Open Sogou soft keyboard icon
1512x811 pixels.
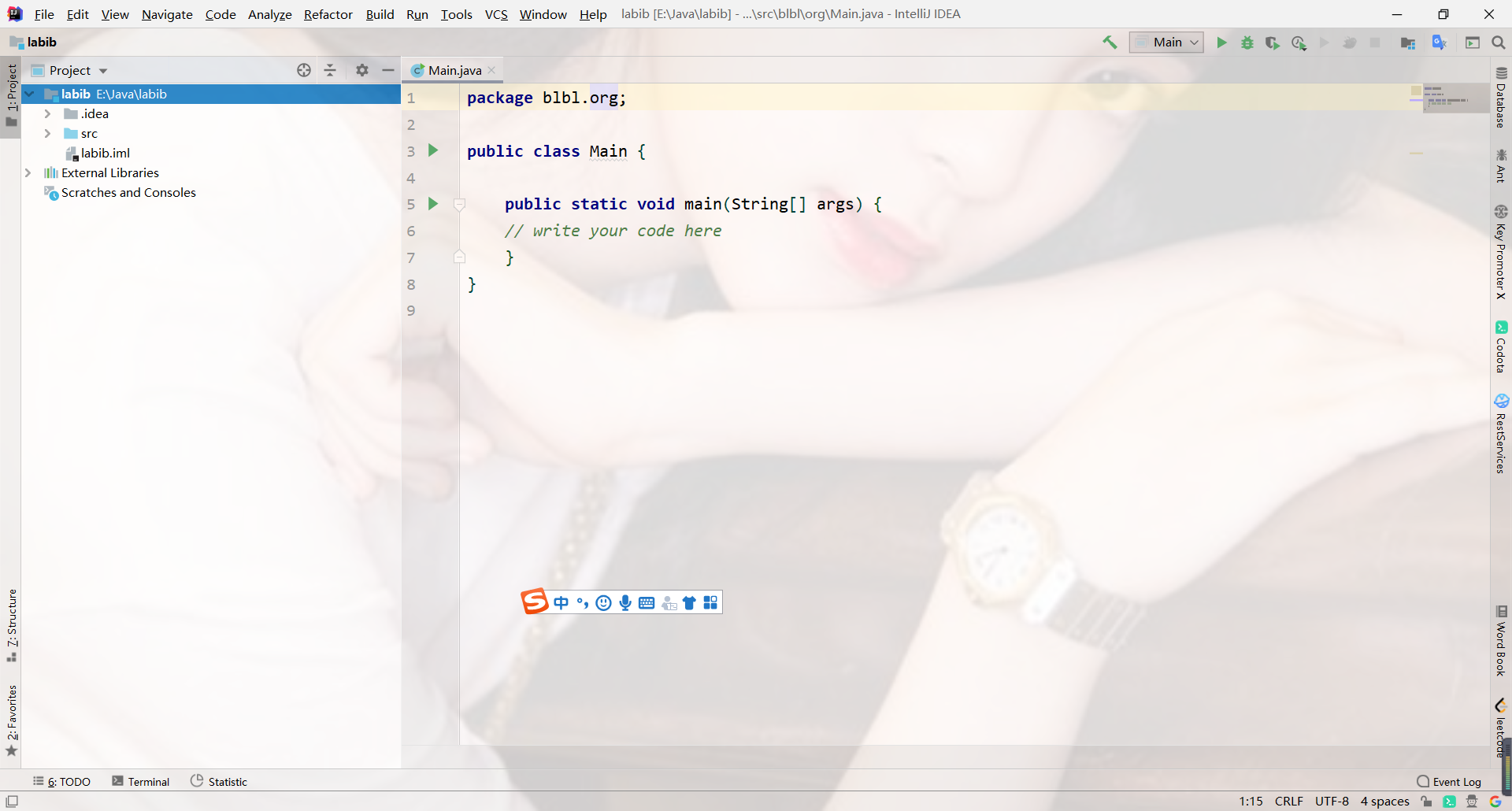click(x=647, y=603)
